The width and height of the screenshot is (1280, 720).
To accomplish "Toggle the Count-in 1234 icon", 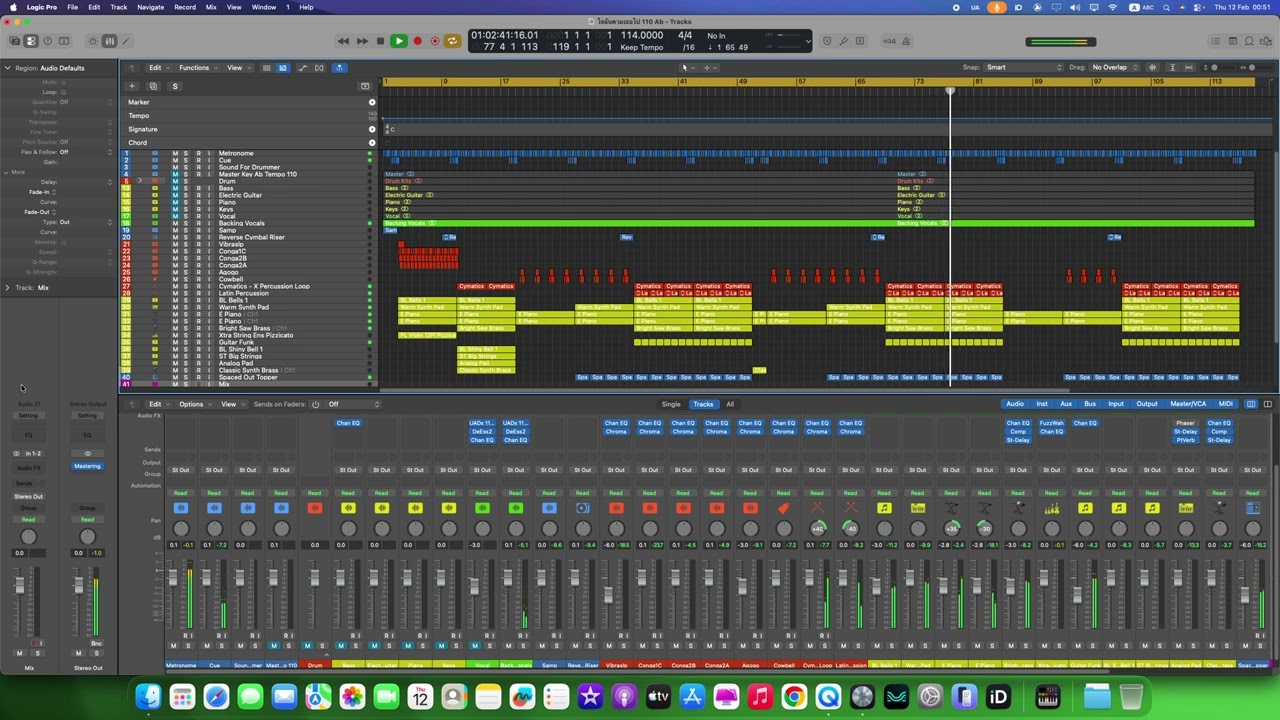I will click(x=889, y=41).
